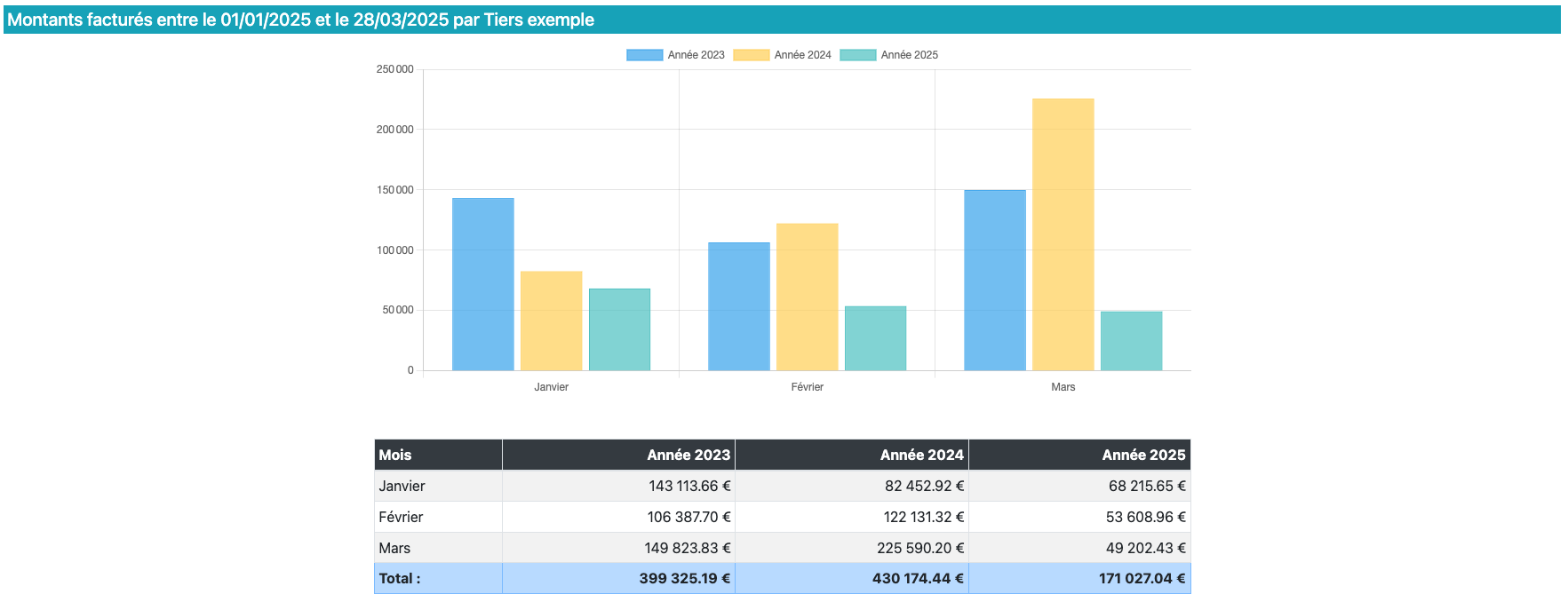
Task: Click the 430 174.44 € total cell
Action: coord(917,578)
